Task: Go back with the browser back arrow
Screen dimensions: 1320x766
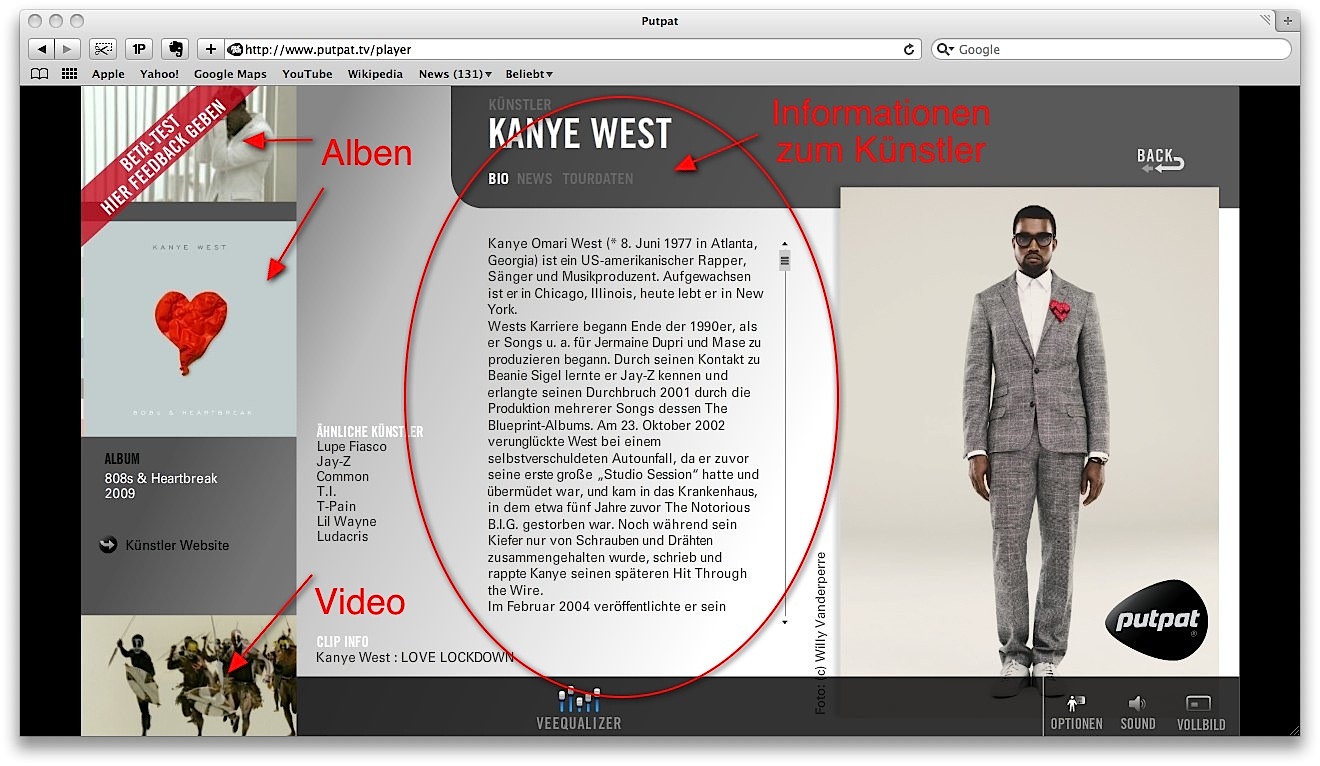Action: click(42, 49)
